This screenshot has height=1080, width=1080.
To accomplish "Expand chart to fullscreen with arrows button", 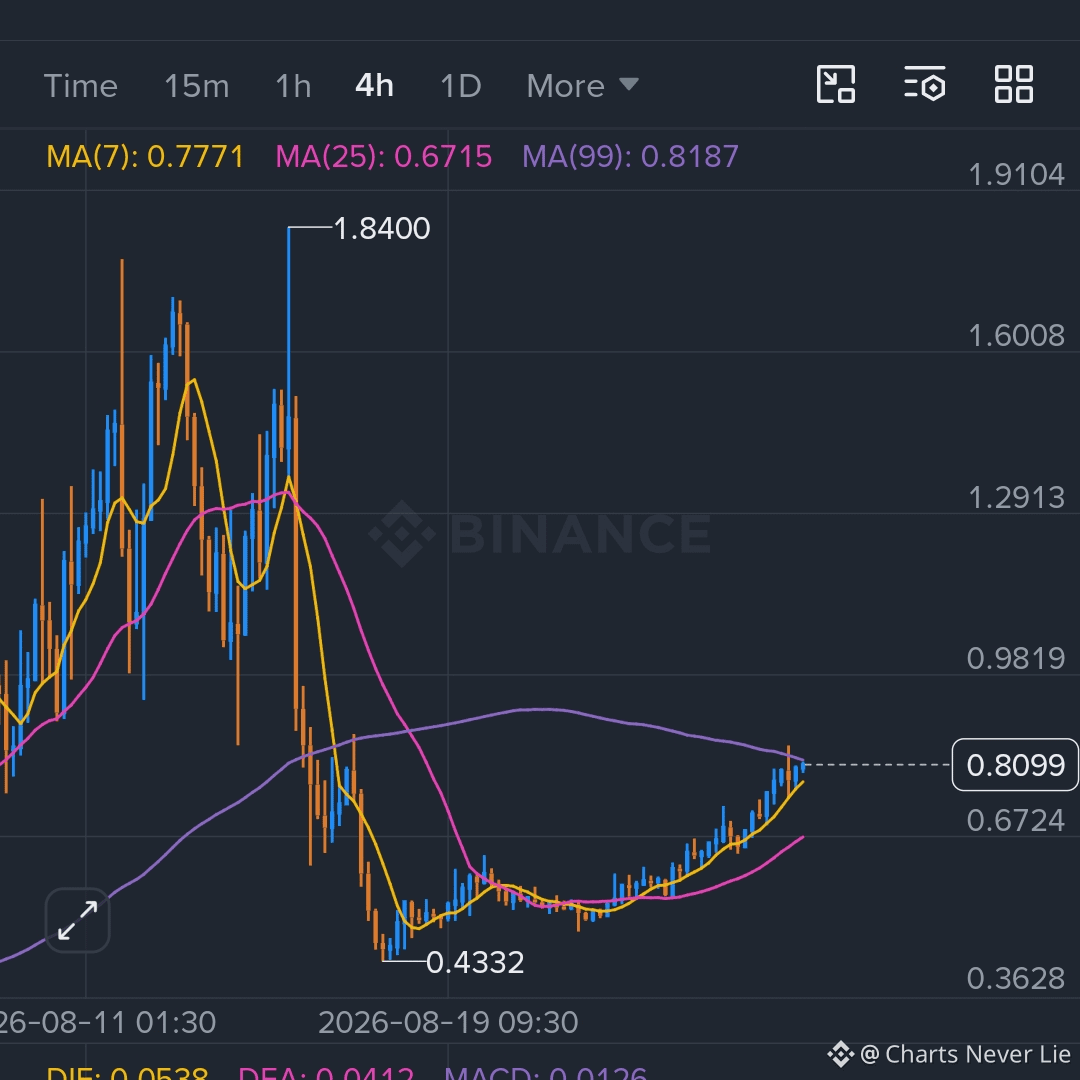I will pos(77,920).
